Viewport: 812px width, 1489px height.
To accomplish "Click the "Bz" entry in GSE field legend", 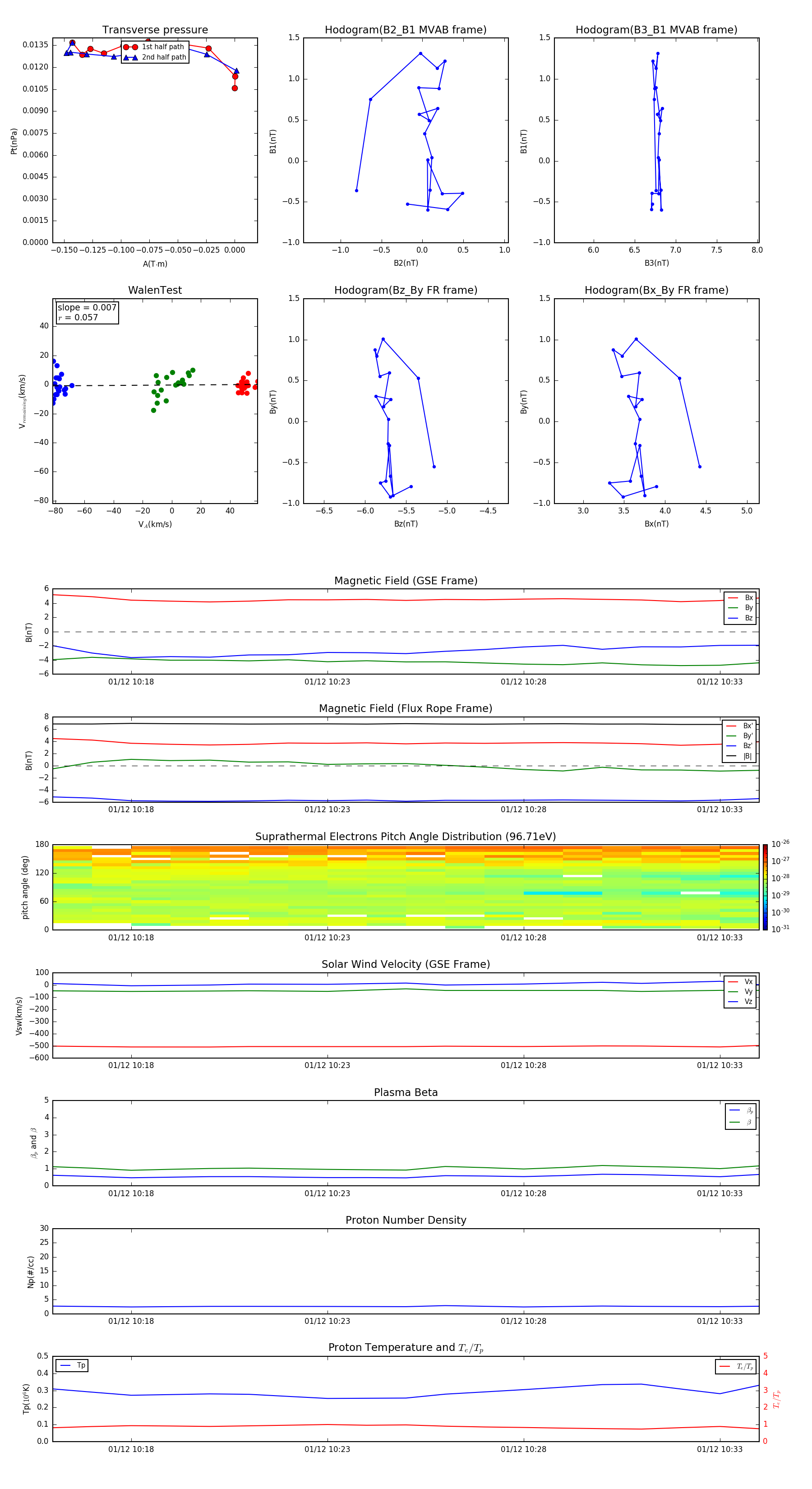I will point(740,618).
